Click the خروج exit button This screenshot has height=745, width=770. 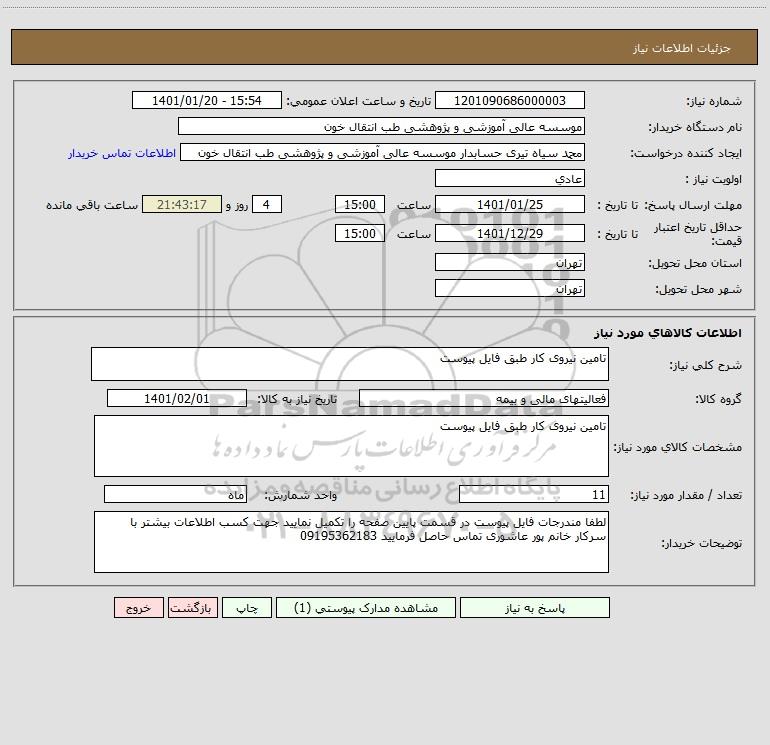point(138,607)
